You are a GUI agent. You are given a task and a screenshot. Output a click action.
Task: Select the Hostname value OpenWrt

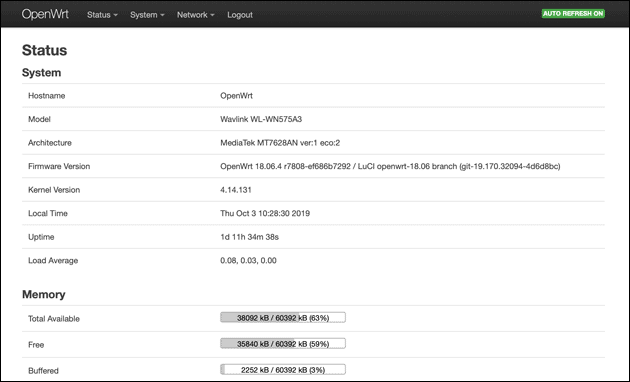236,96
